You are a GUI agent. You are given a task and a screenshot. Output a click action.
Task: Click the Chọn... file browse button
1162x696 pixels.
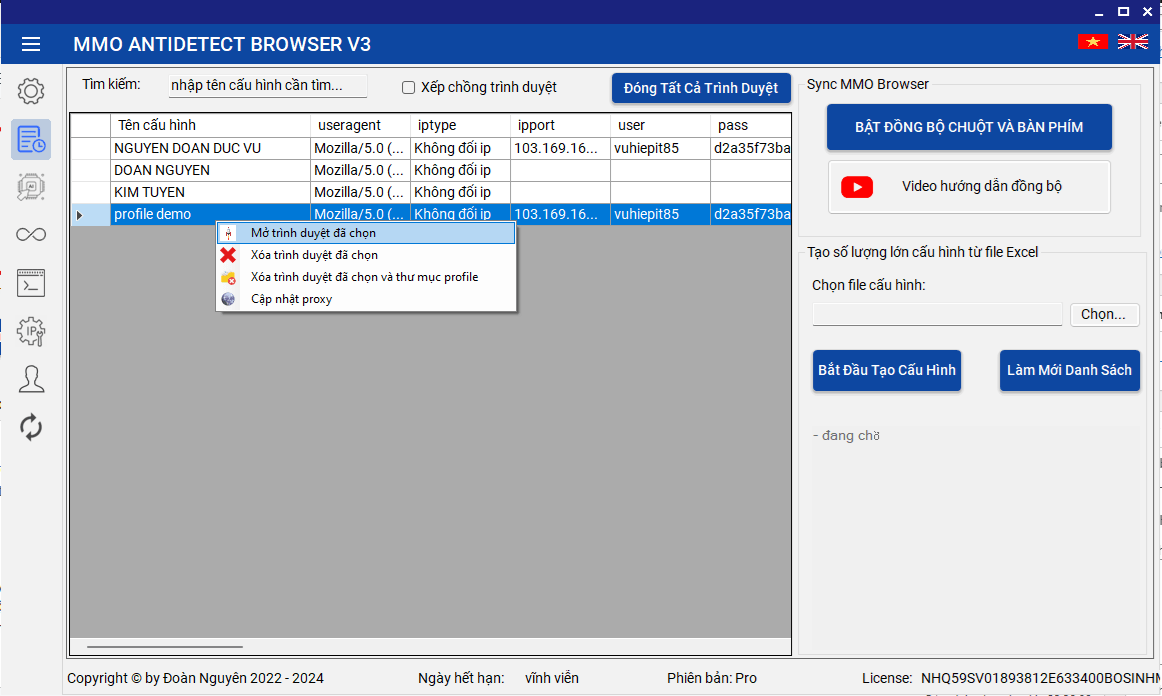[x=1104, y=314]
